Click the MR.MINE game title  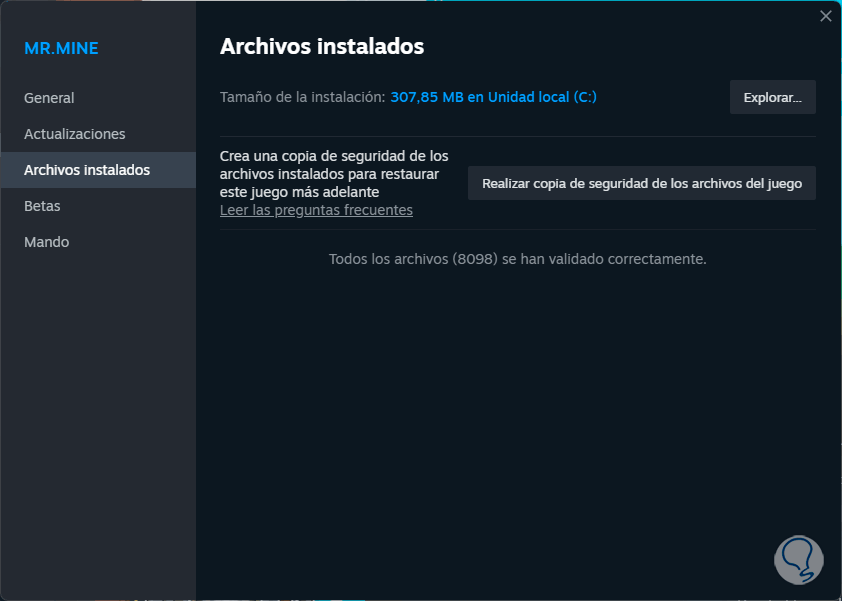[x=61, y=48]
